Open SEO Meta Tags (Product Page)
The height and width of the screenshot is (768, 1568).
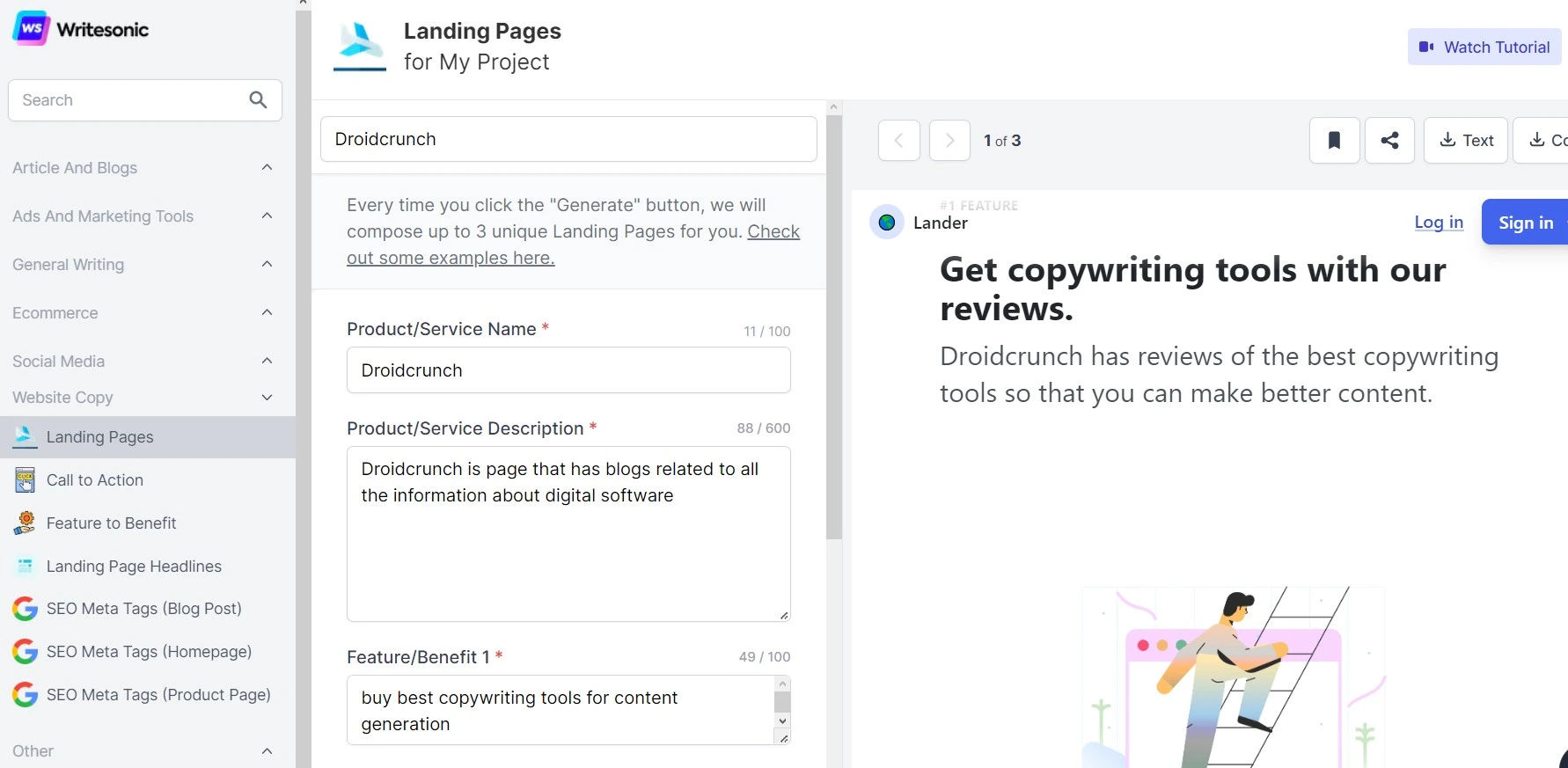(x=148, y=695)
